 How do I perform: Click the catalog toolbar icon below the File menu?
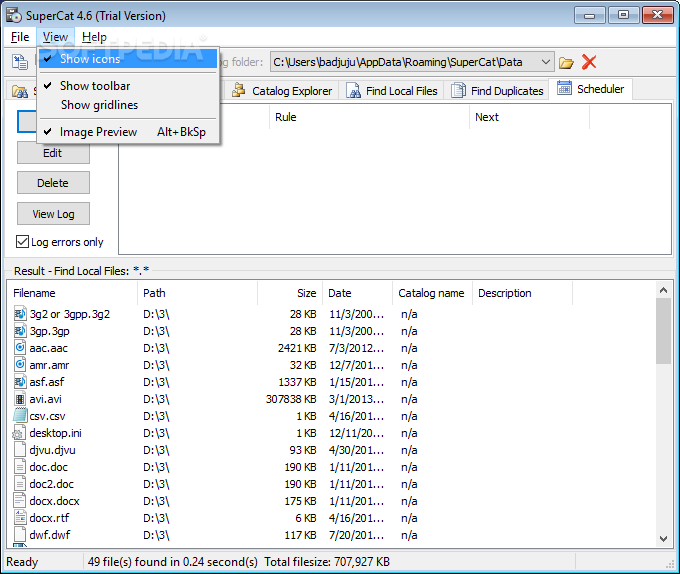[20, 62]
